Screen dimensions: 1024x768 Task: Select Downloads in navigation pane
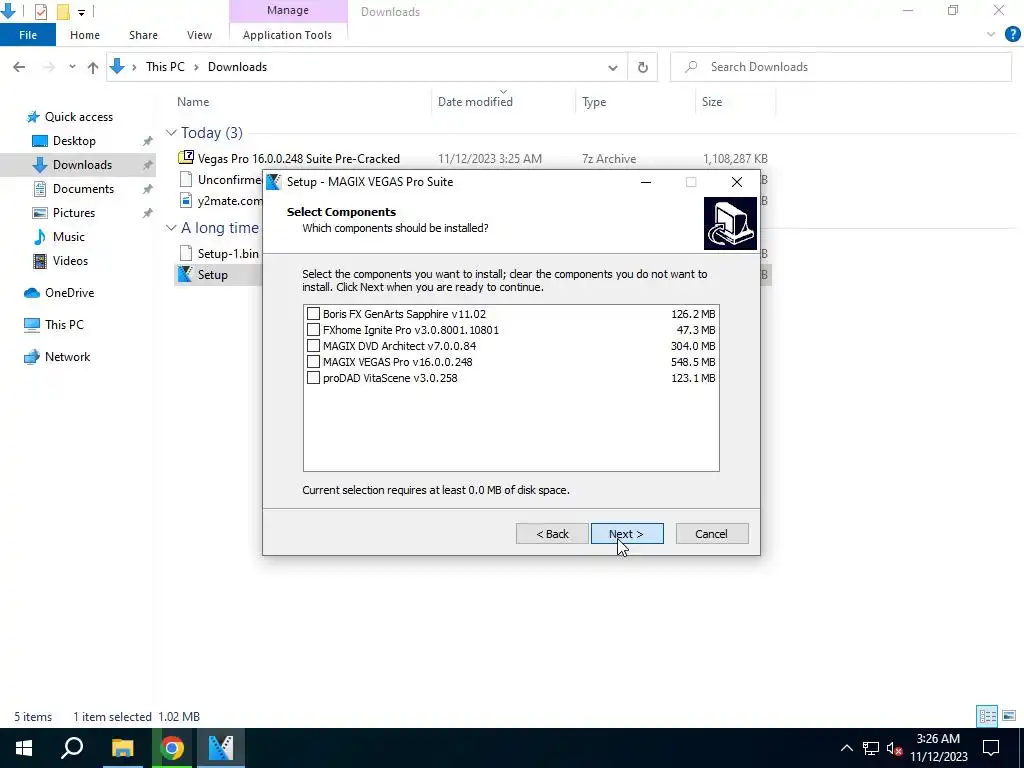point(82,165)
